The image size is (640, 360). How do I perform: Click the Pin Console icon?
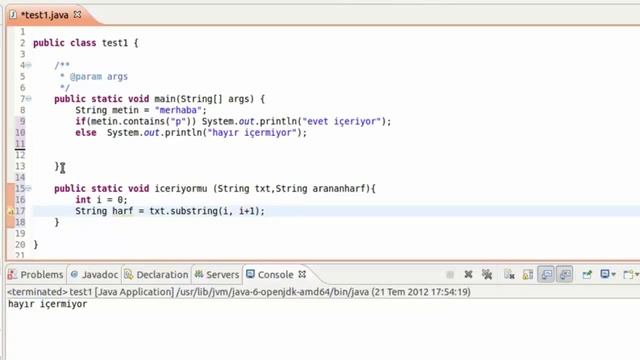[587, 275]
